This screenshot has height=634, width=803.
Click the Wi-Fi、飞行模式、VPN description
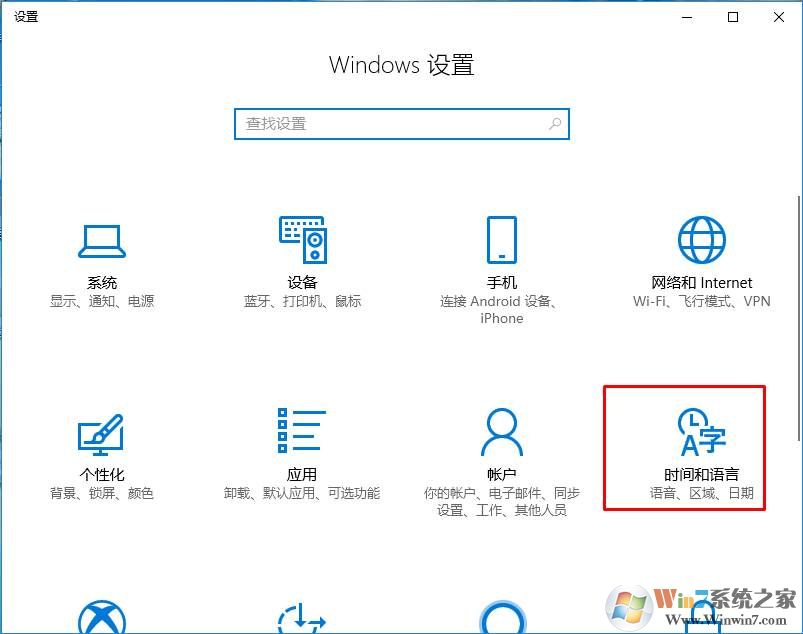click(x=702, y=301)
